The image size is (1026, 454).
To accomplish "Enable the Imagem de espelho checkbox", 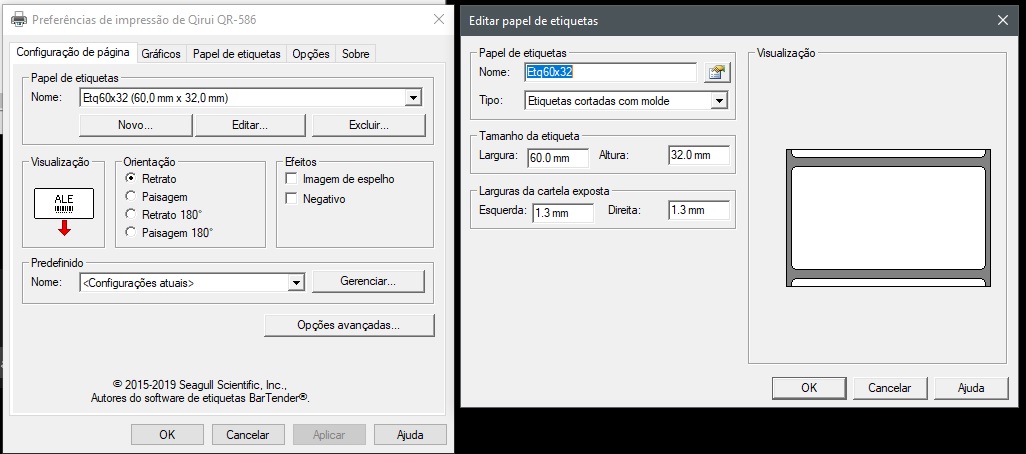I will tap(292, 179).
